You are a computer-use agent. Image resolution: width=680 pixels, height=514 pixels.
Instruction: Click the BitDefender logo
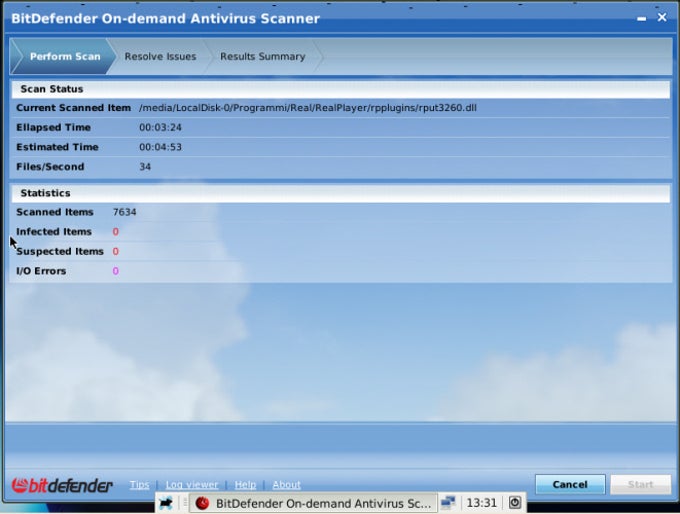(62, 485)
